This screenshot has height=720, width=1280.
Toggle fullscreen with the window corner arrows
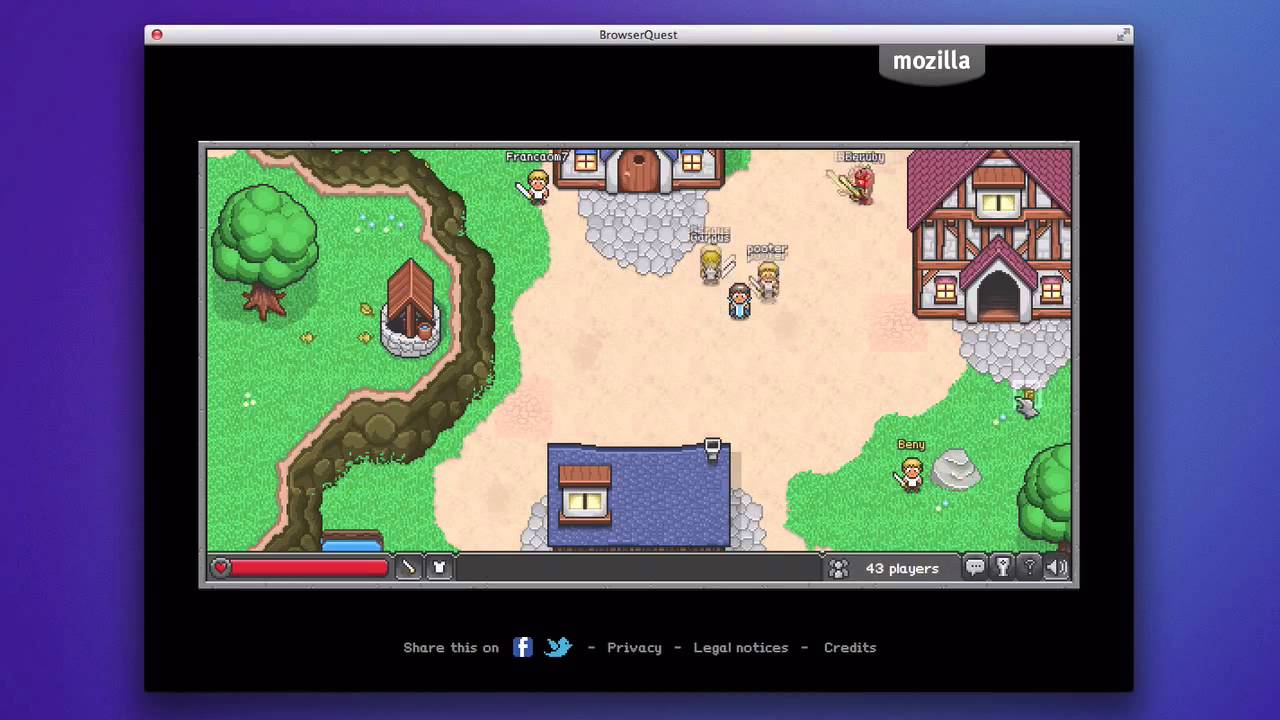coord(1123,34)
